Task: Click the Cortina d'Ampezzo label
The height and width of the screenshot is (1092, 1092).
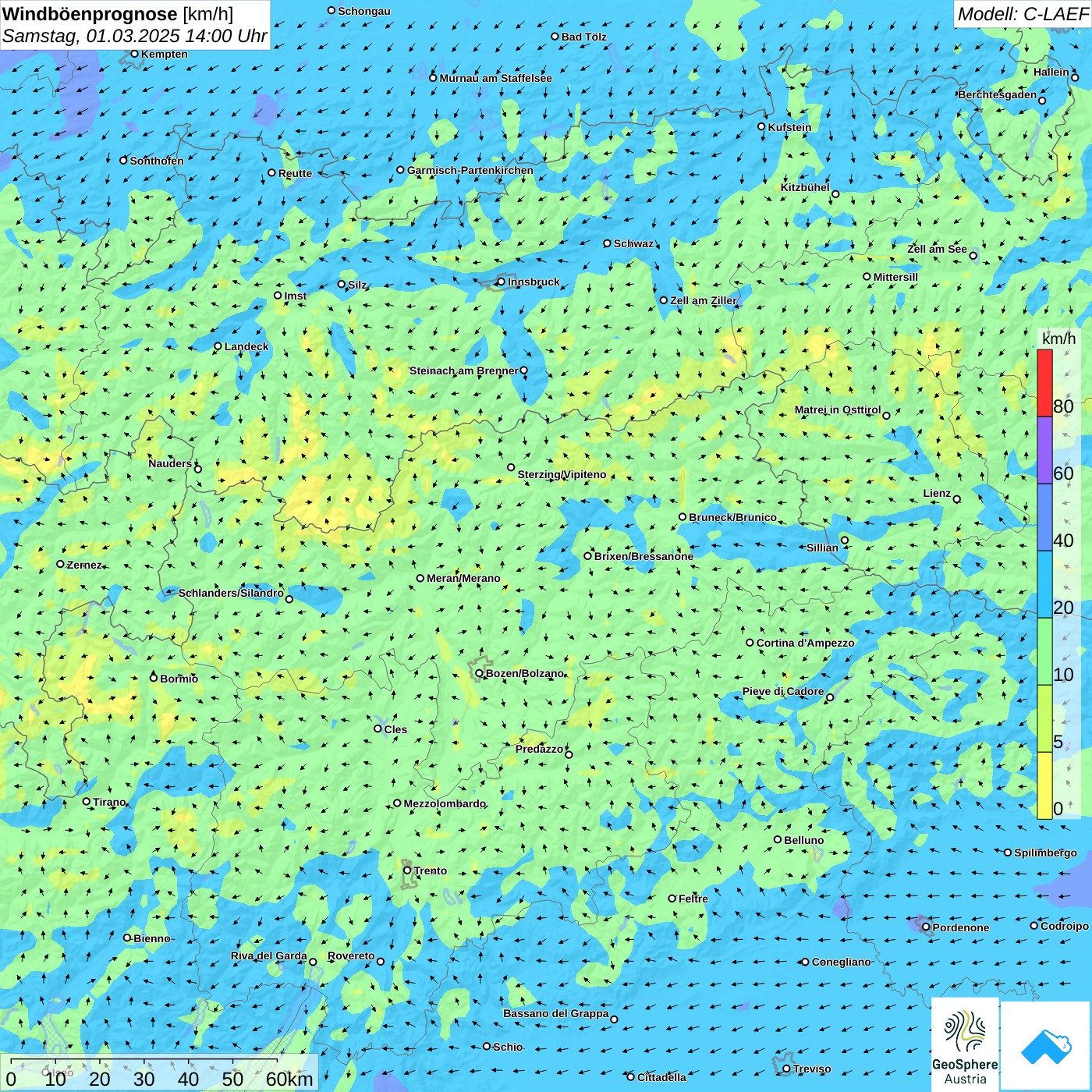Action: (x=806, y=643)
